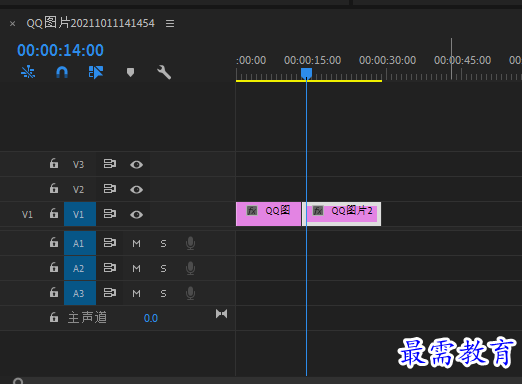
Task: Toggle the A1 track target button
Action: [80, 243]
